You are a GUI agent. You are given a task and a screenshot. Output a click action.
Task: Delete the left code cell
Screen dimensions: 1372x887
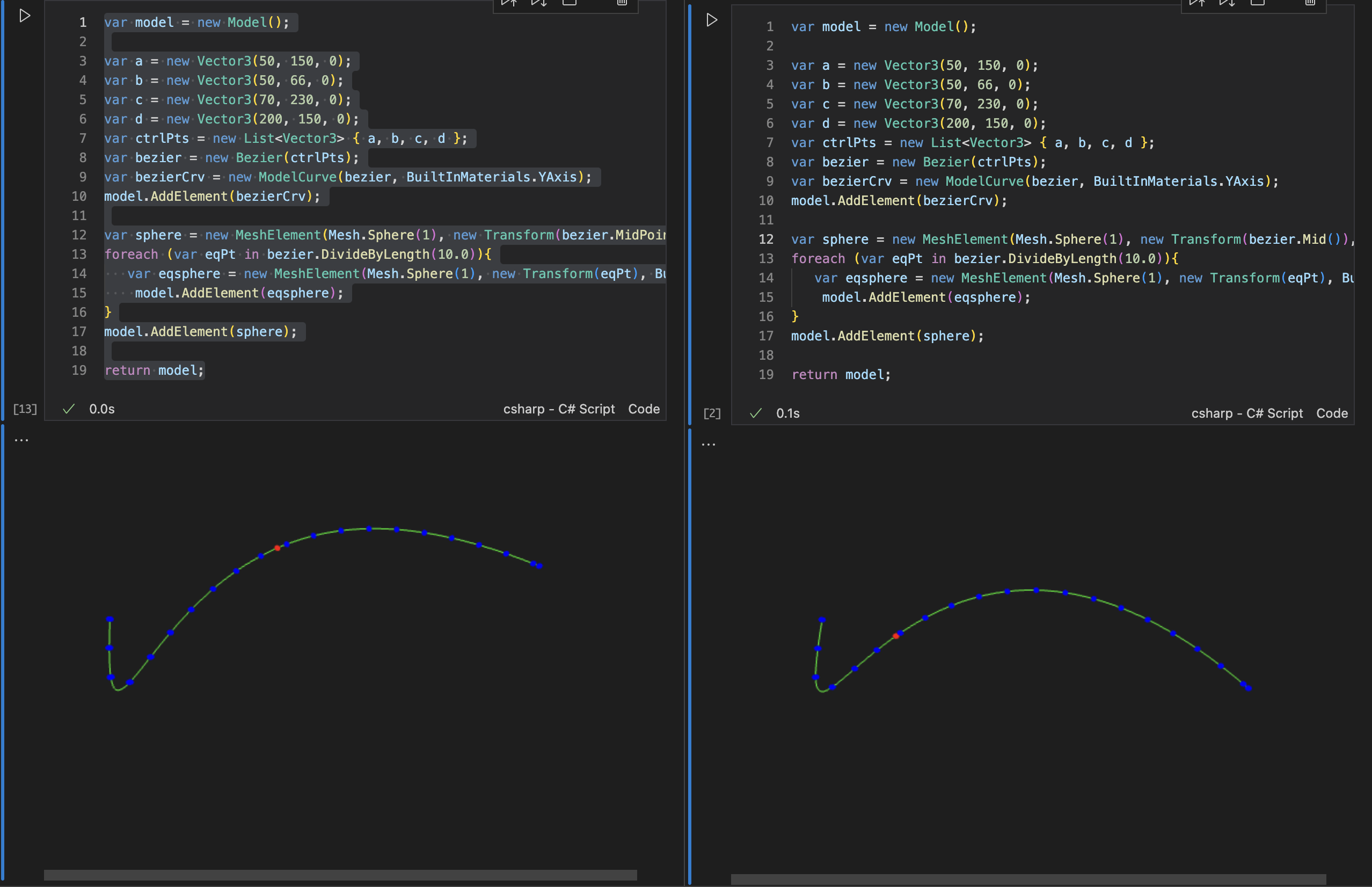(621, 3)
